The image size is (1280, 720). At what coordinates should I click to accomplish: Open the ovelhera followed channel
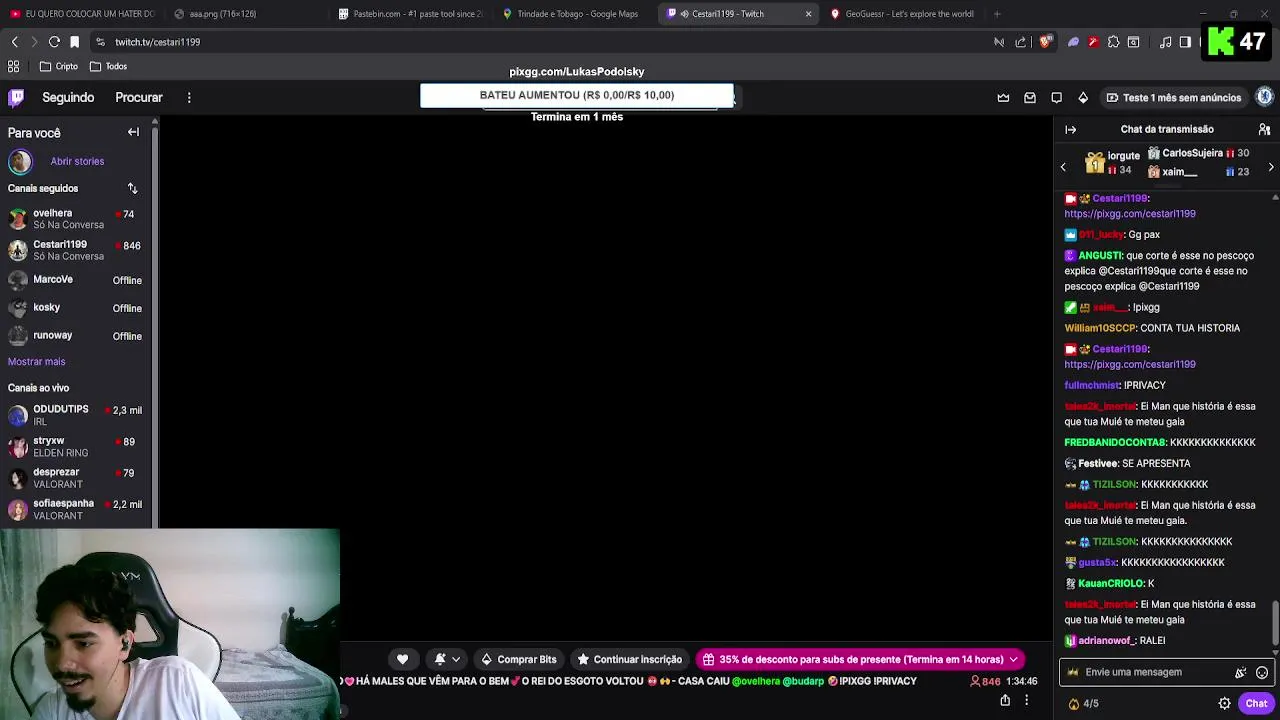click(76, 219)
